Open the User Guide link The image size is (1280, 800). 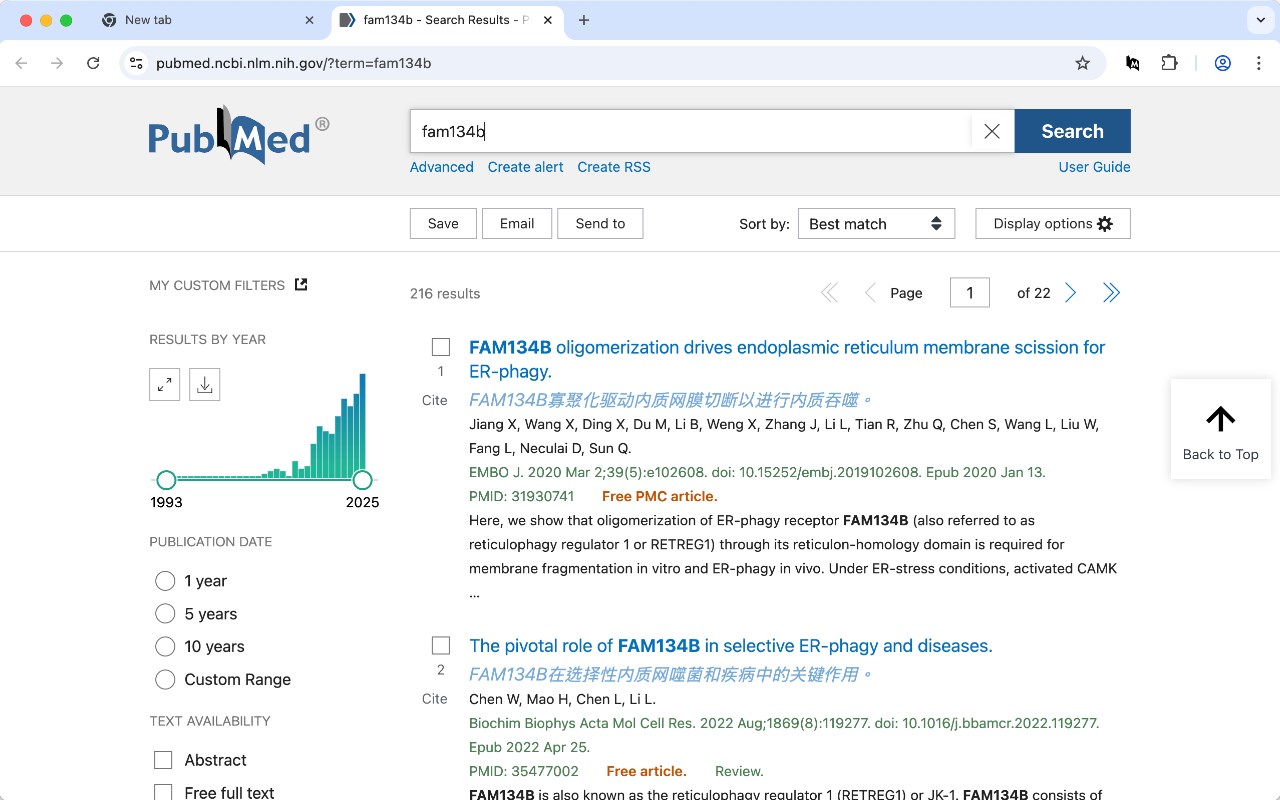tap(1094, 167)
